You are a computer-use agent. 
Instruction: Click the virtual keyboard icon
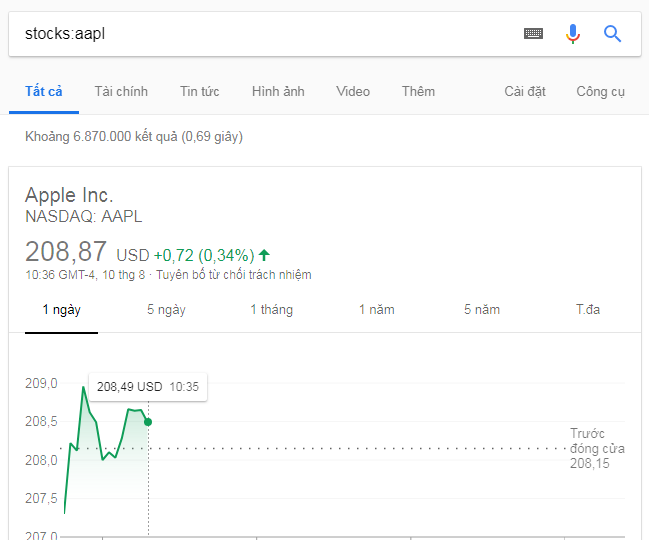pyautogui.click(x=533, y=34)
